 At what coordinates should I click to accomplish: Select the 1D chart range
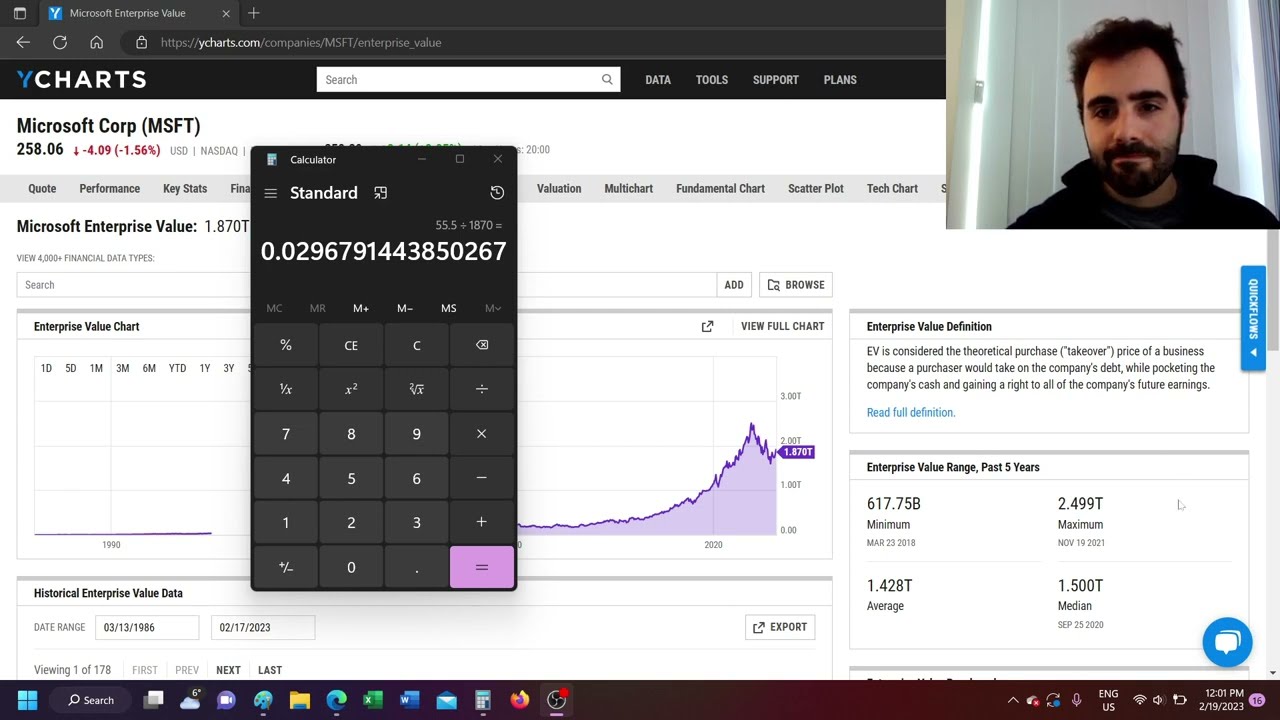[x=46, y=368]
